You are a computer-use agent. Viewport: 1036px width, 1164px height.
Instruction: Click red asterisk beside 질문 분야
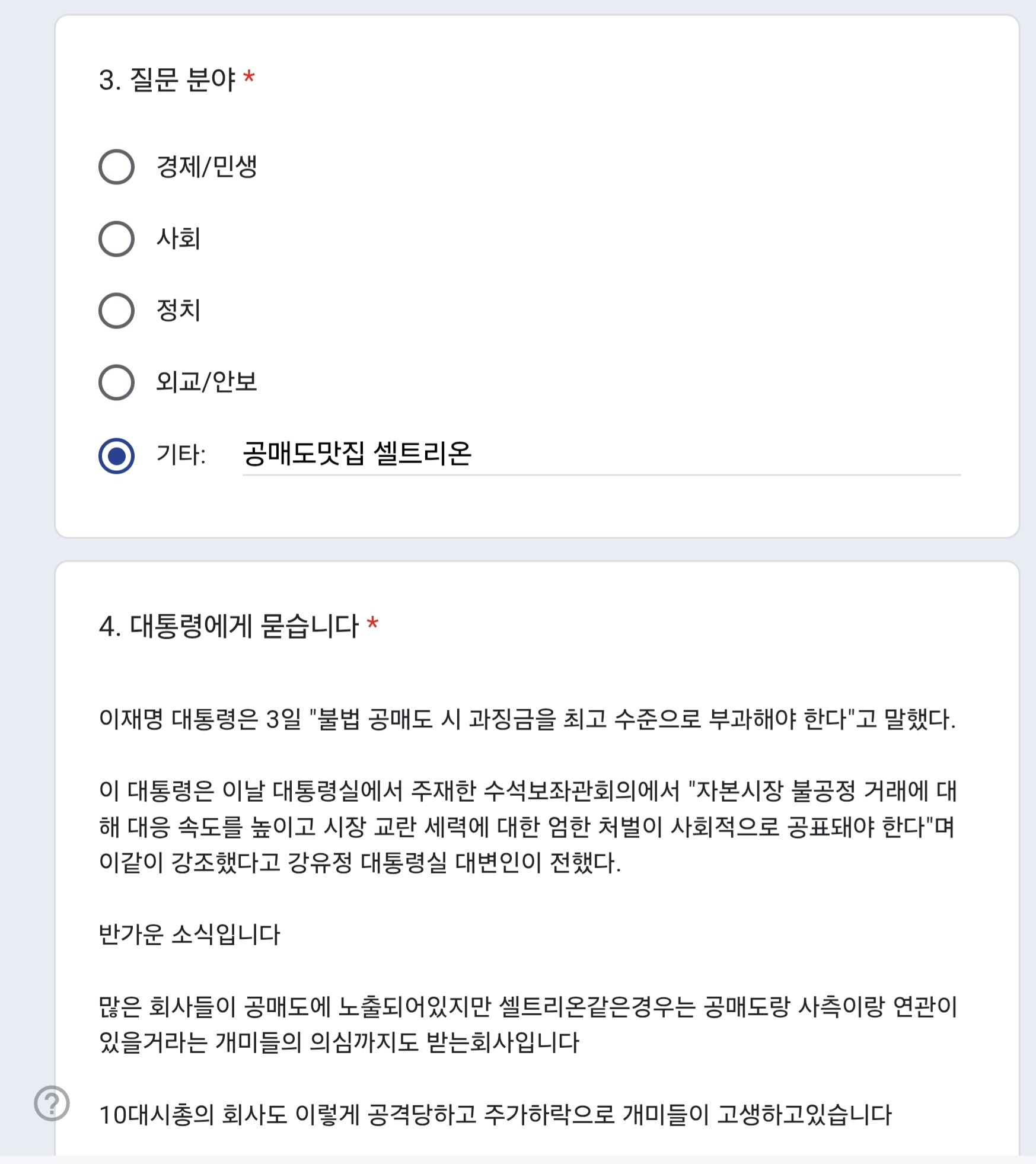[x=250, y=77]
